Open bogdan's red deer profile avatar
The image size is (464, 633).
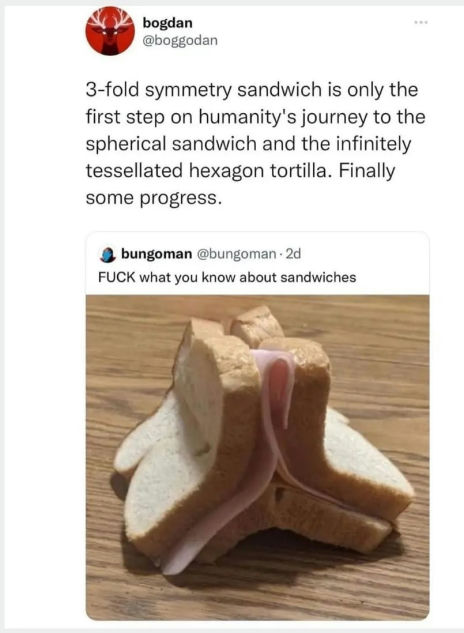click(110, 31)
